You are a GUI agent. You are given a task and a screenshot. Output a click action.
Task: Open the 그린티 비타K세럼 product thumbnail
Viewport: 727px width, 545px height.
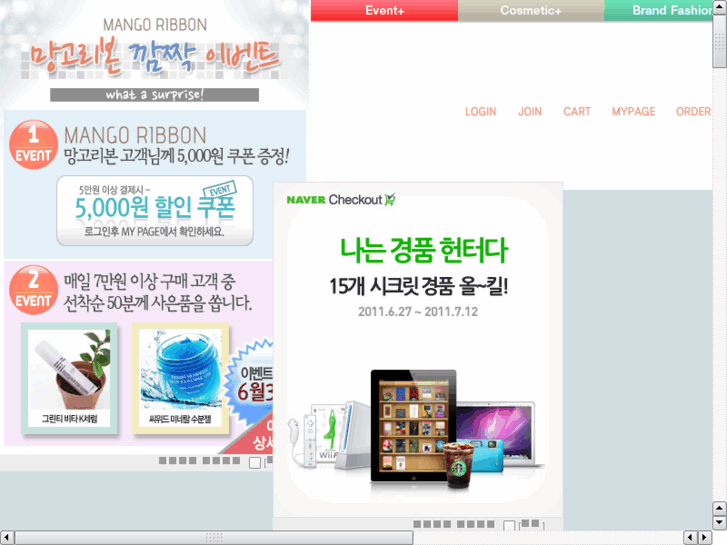[69, 378]
